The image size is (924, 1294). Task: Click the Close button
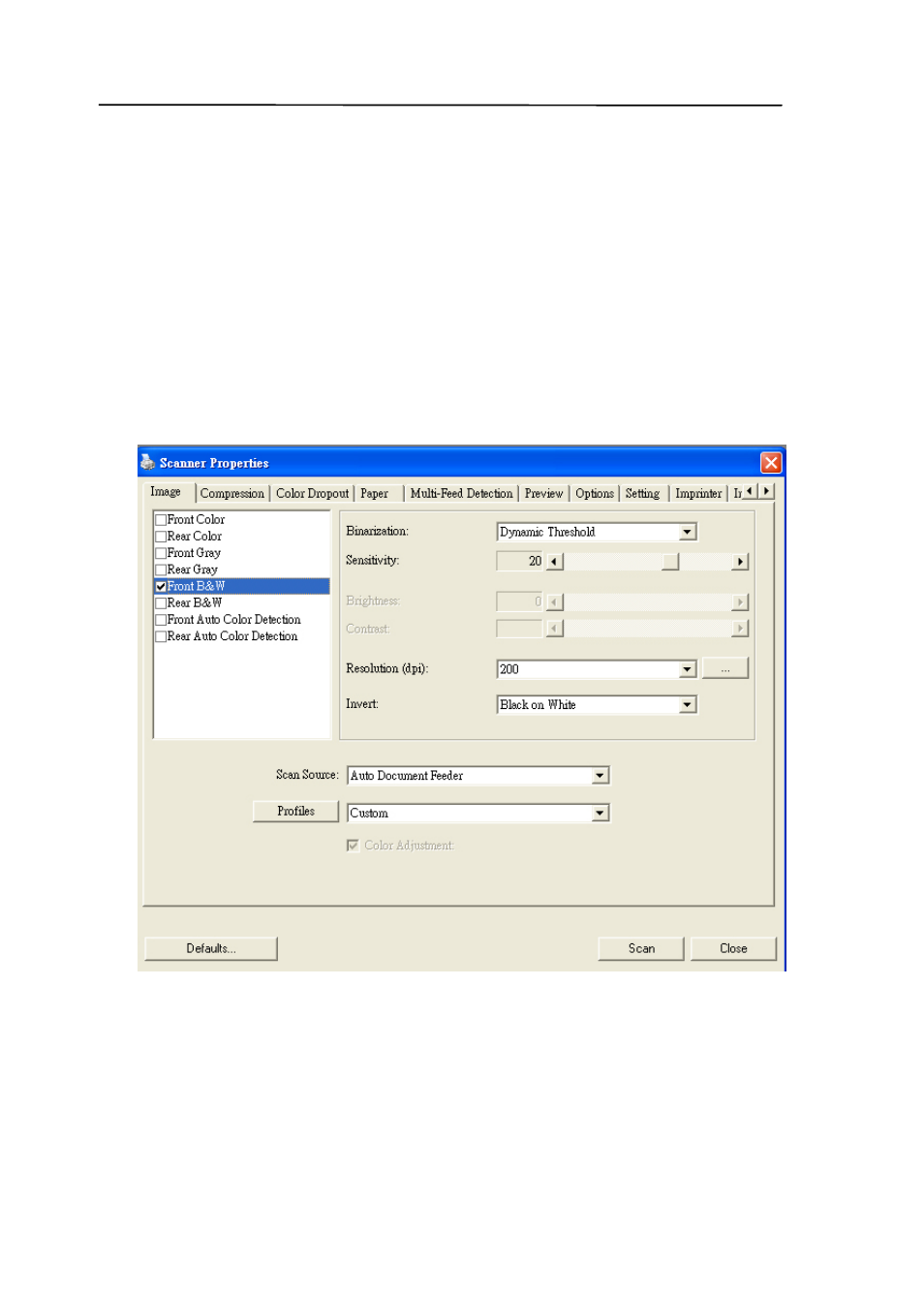pos(733,949)
